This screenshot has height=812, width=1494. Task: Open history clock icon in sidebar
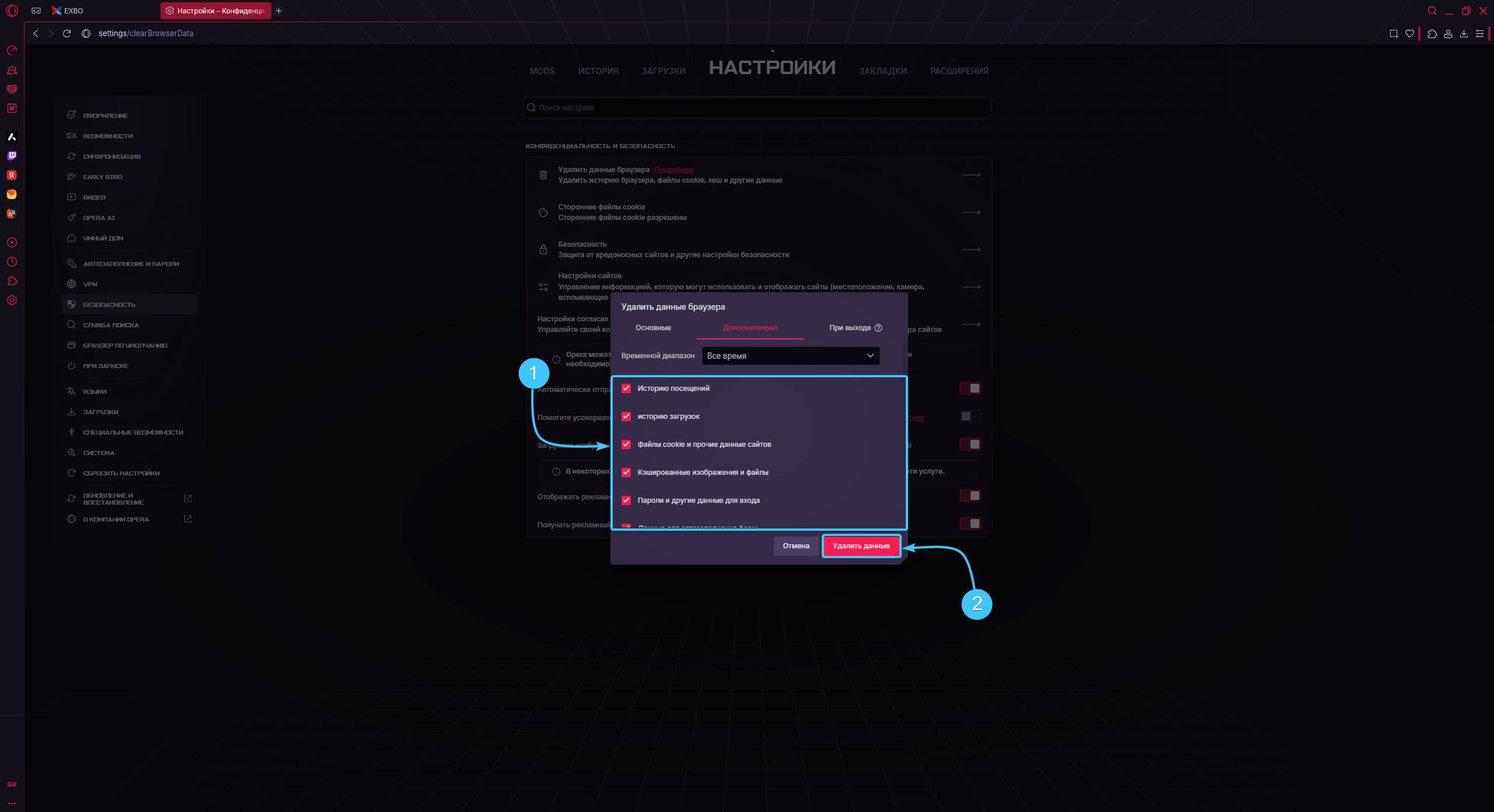[x=12, y=262]
